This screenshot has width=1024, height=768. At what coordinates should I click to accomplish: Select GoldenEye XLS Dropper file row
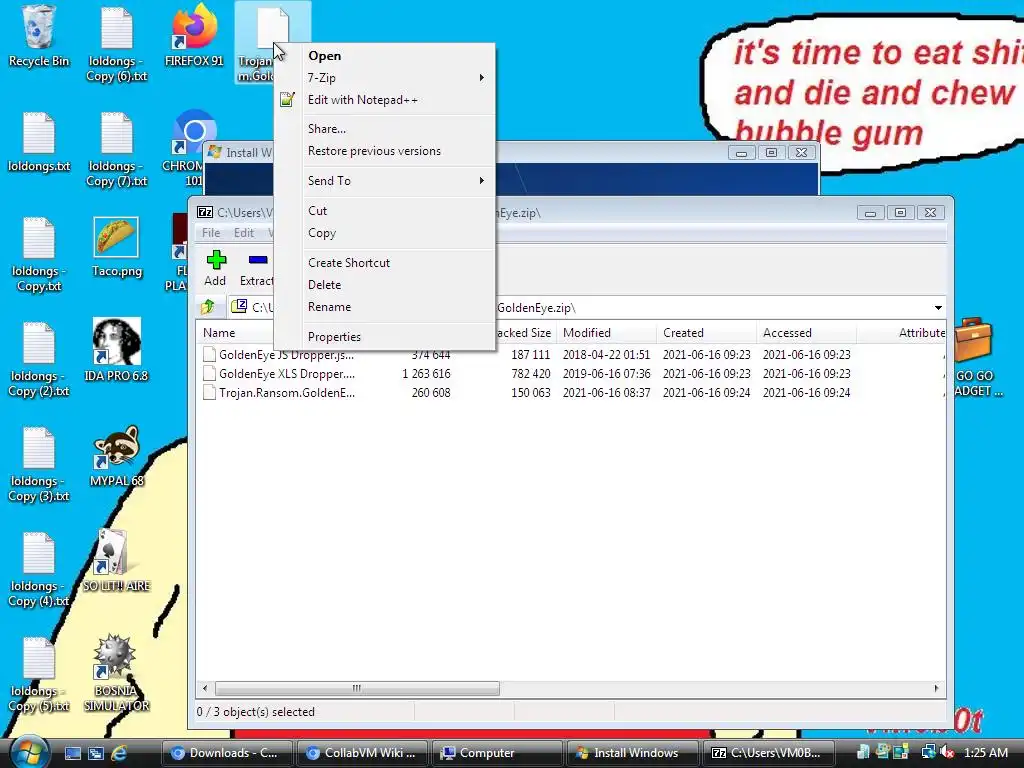[571, 374]
